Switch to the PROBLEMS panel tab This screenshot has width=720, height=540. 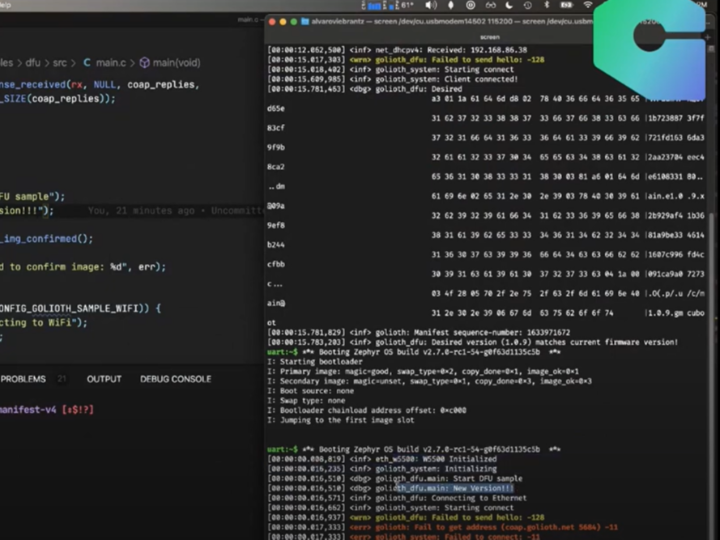point(23,379)
